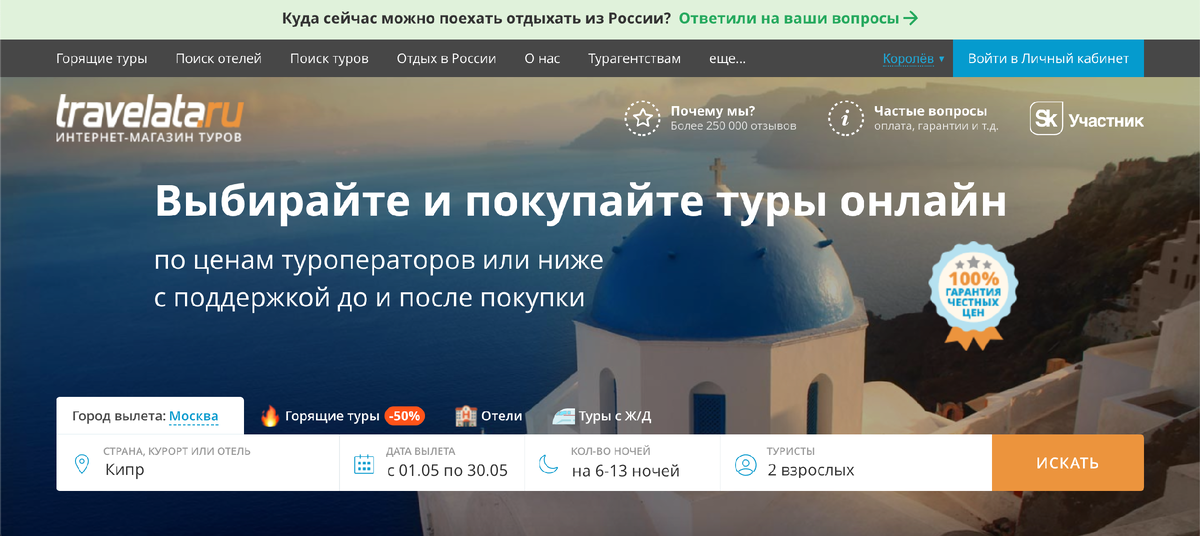The height and width of the screenshot is (536, 1200).
Task: Click the moon icon in Кол-во ночей field
Action: [x=548, y=464]
